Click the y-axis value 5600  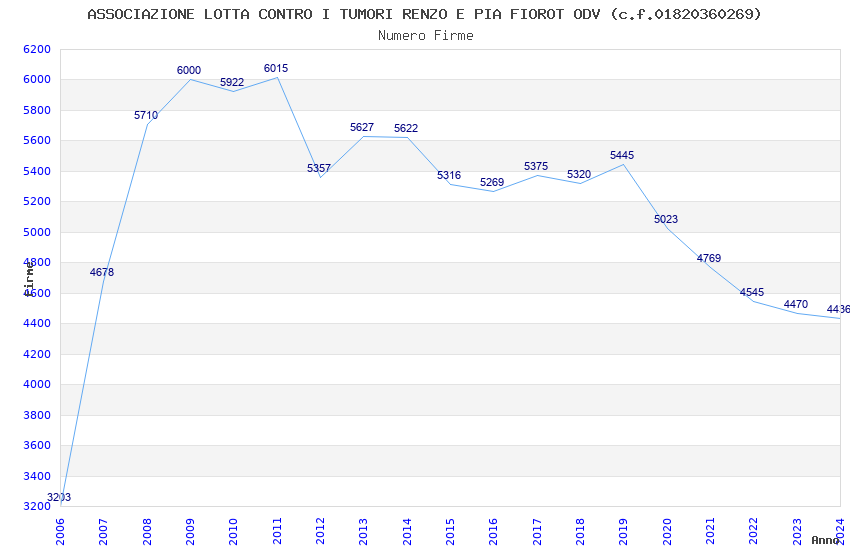[37, 141]
